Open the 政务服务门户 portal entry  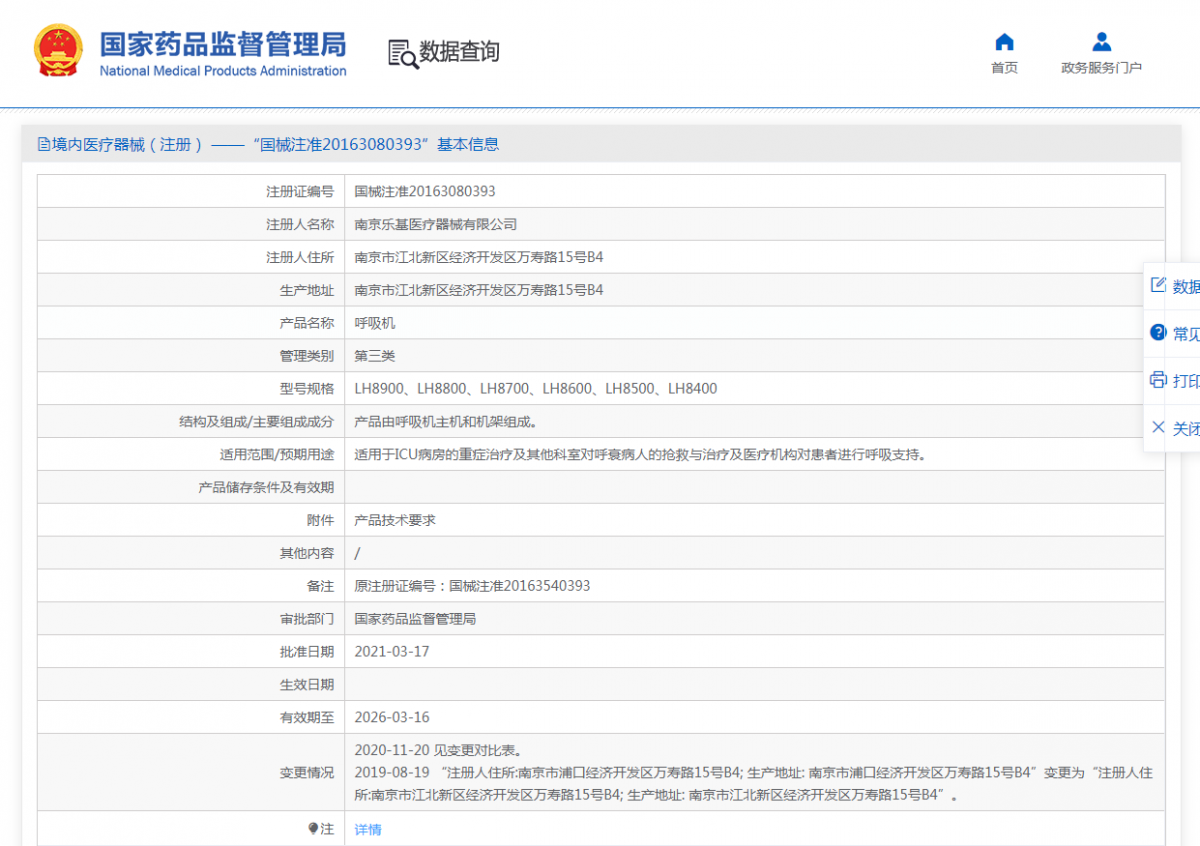tap(1100, 67)
